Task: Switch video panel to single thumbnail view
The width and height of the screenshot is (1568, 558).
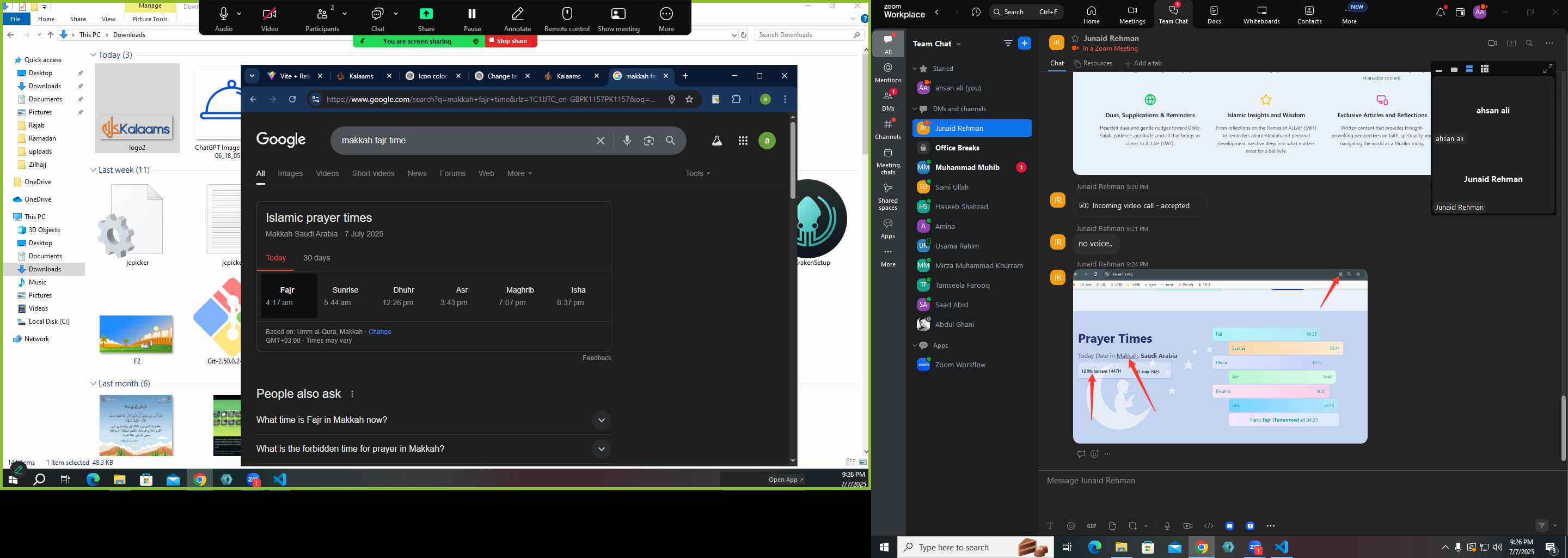Action: [x=1454, y=69]
